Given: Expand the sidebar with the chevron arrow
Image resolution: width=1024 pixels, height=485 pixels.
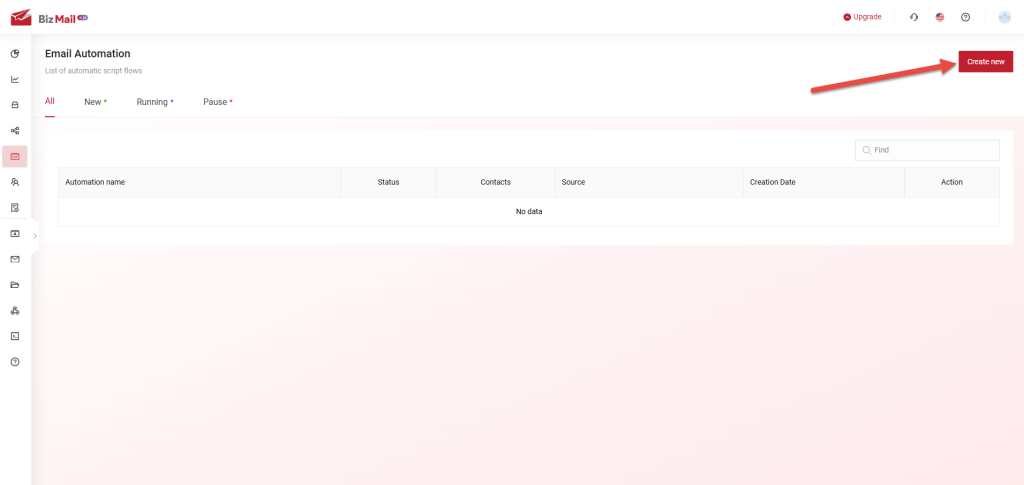Looking at the screenshot, I should 35,236.
